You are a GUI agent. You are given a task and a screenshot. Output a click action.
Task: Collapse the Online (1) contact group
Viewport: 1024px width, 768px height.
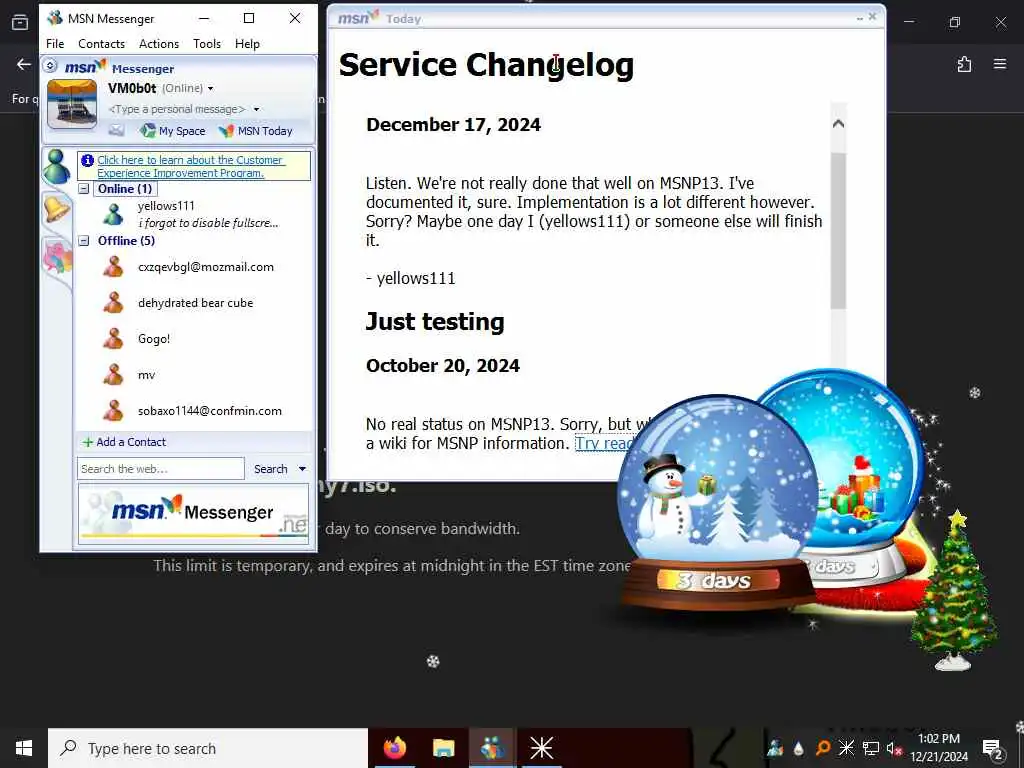tap(84, 189)
